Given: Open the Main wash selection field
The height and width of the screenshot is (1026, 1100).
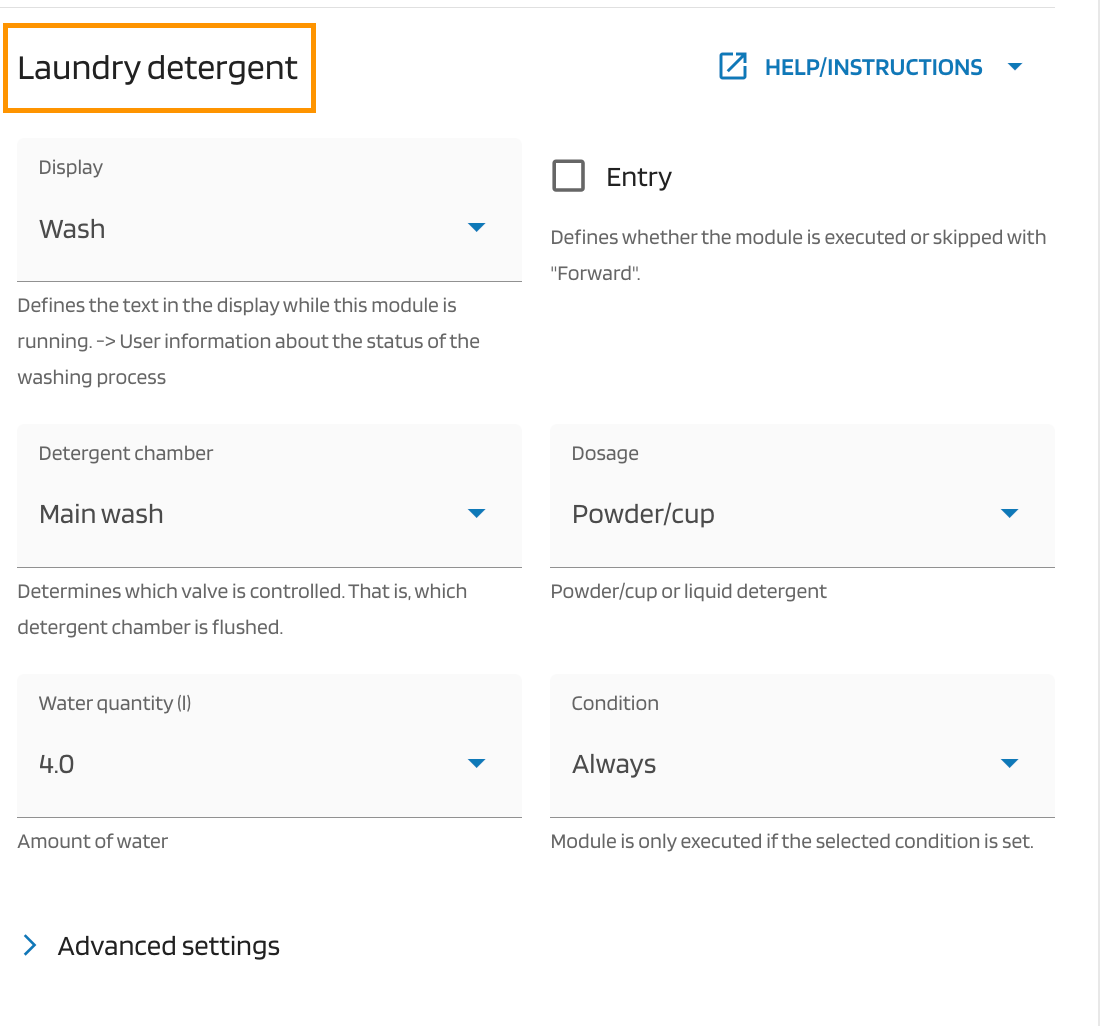Looking at the screenshot, I should [250, 514].
